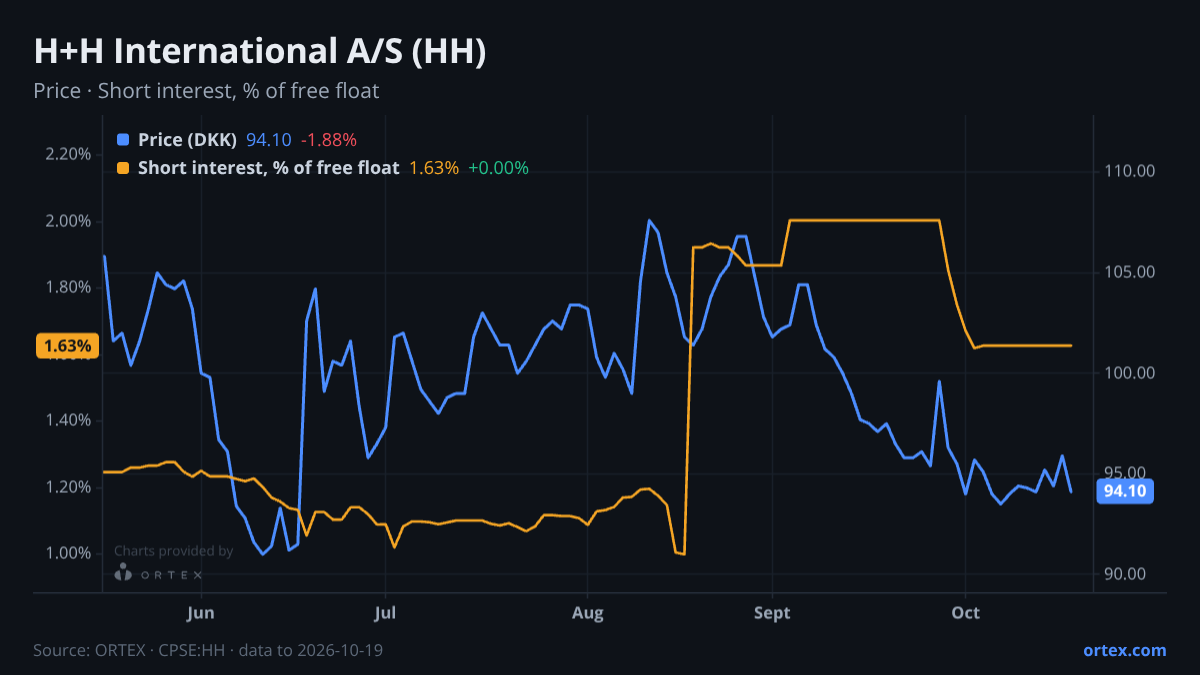
Task: Click the blue 94.10 price axis badge
Action: point(1127,491)
